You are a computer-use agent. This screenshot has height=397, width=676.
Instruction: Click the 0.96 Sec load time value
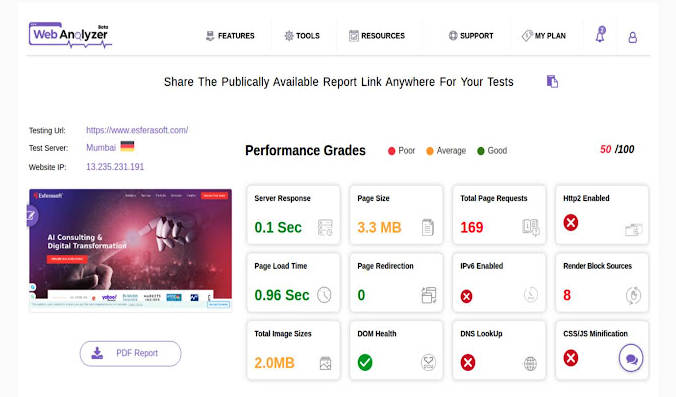pyautogui.click(x=282, y=295)
